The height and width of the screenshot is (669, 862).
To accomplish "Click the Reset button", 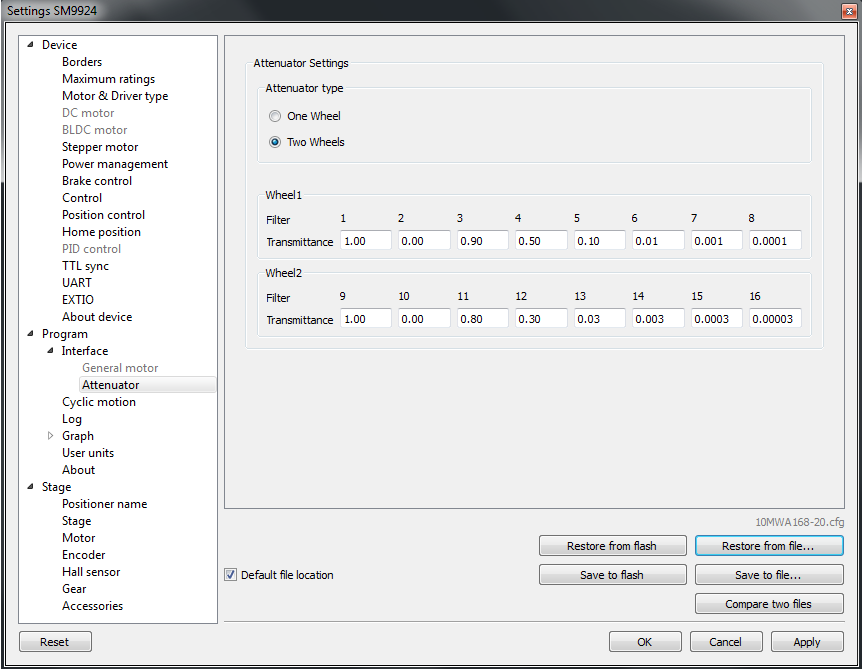I will pos(55,642).
